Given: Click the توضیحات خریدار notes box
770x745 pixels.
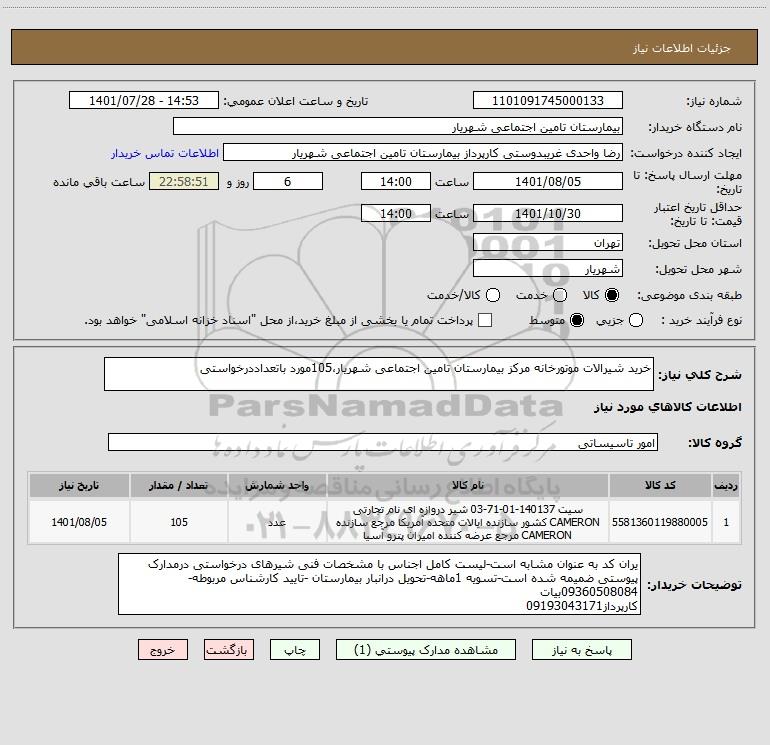Looking at the screenshot, I should 379,584.
